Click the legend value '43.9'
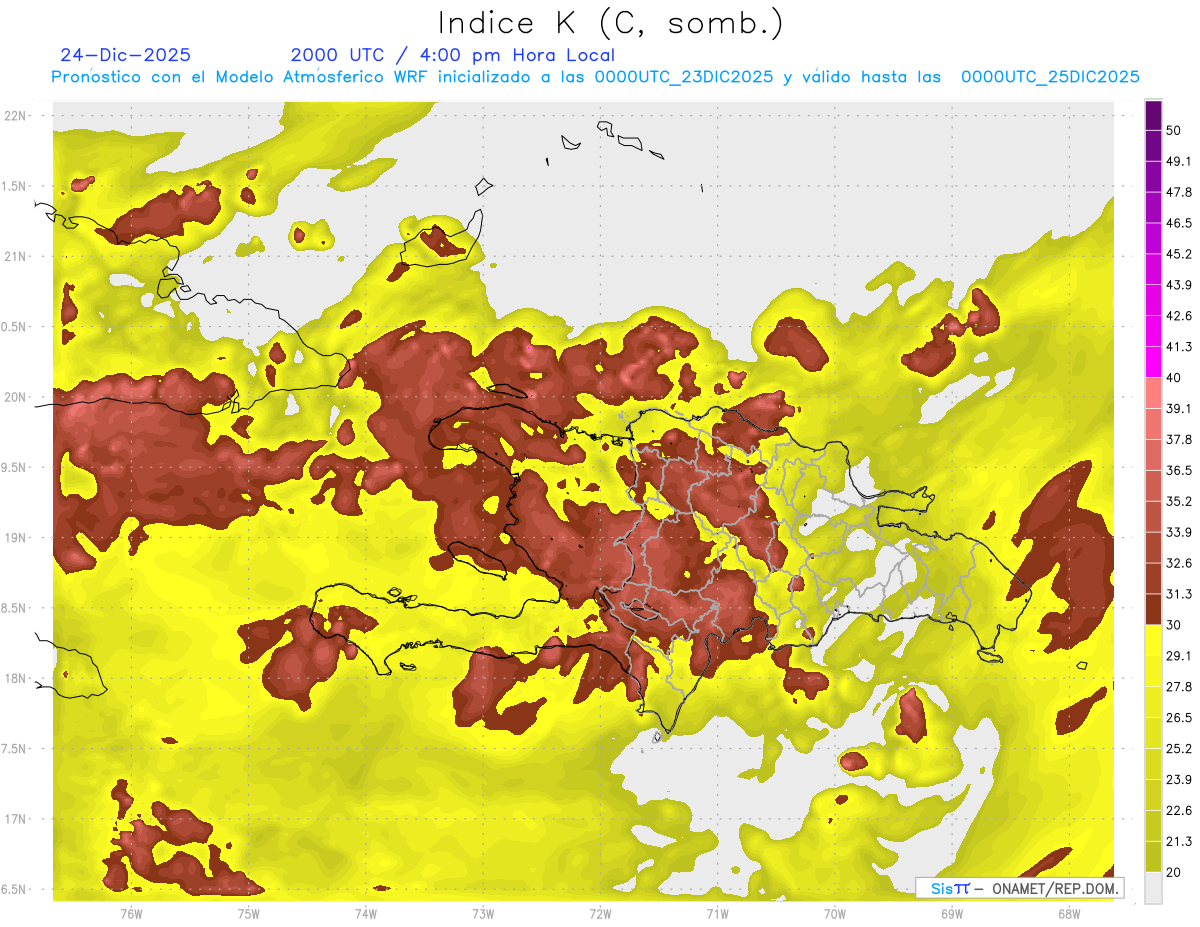The height and width of the screenshot is (927, 1200). click(x=1179, y=285)
